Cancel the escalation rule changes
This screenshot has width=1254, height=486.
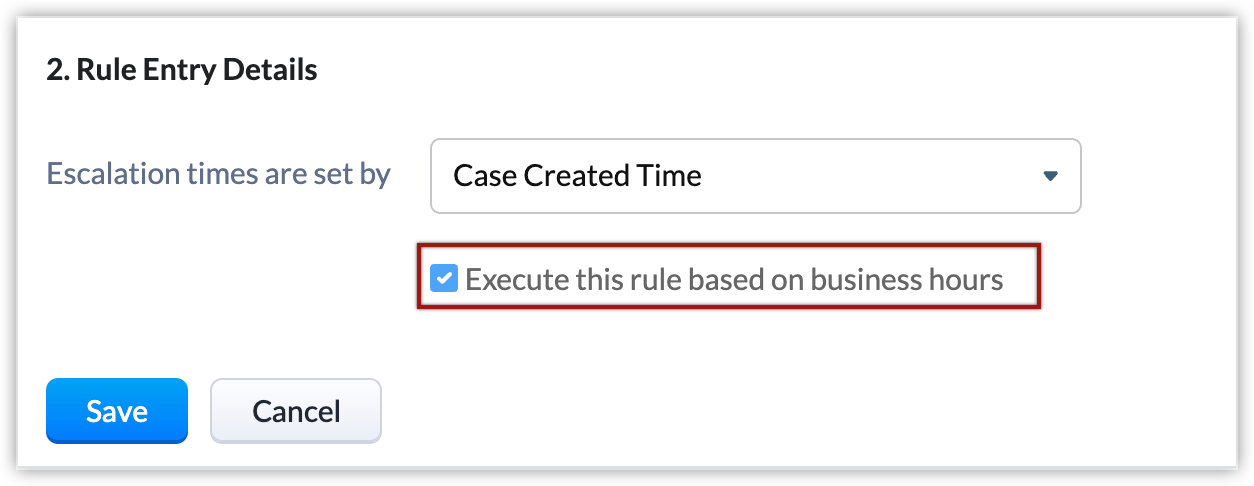click(x=296, y=410)
